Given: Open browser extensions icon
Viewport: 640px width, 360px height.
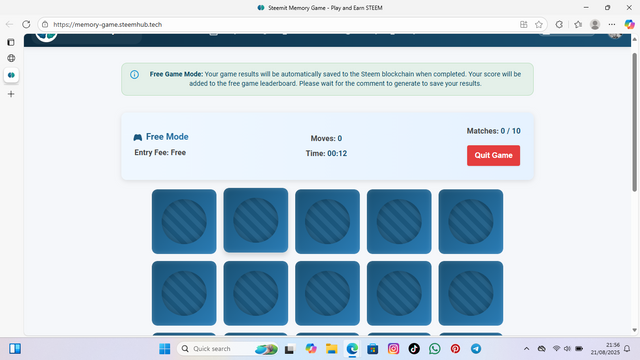Looking at the screenshot, I should coord(559,24).
